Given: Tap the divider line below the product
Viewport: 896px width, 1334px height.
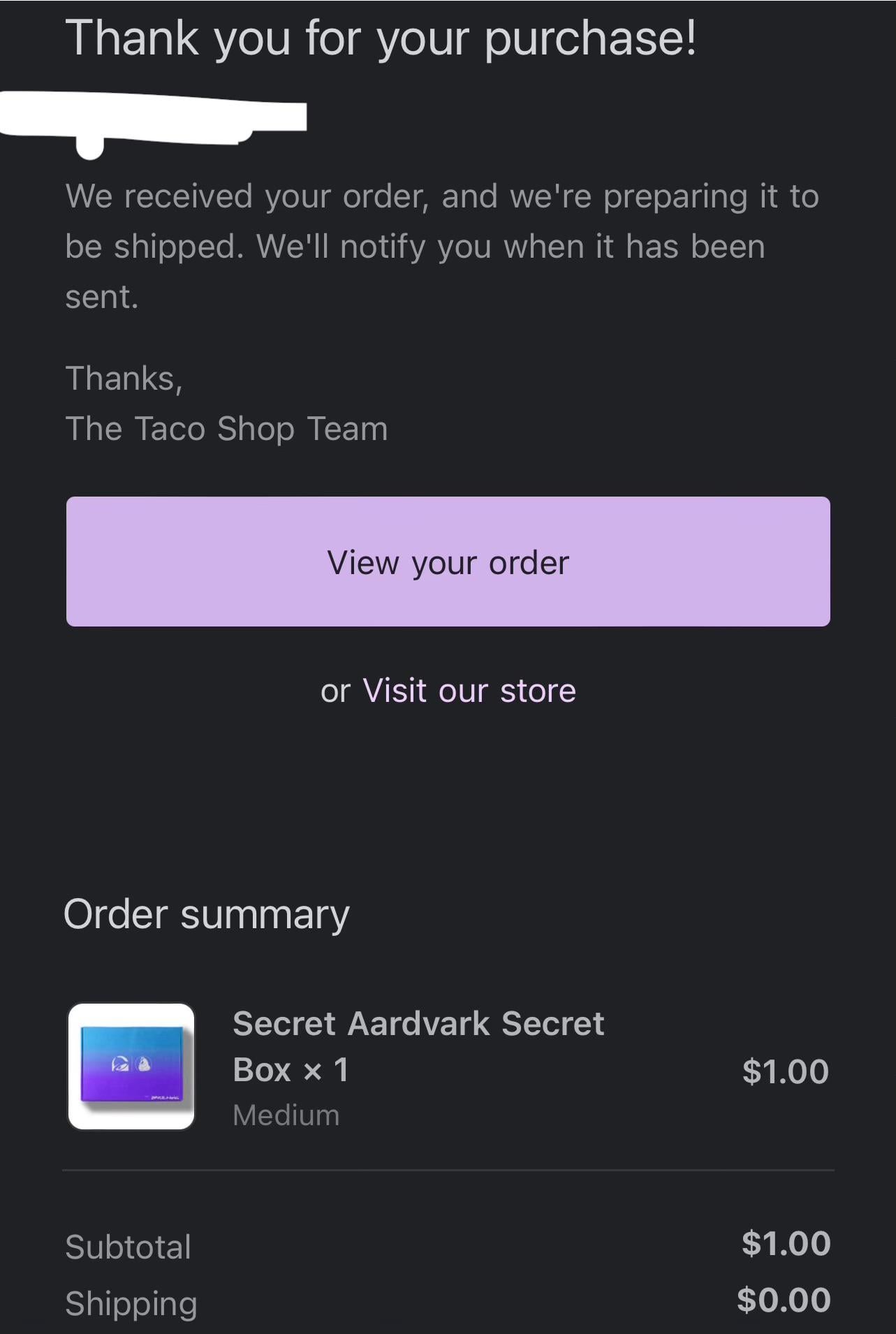Looking at the screenshot, I should click(448, 1170).
